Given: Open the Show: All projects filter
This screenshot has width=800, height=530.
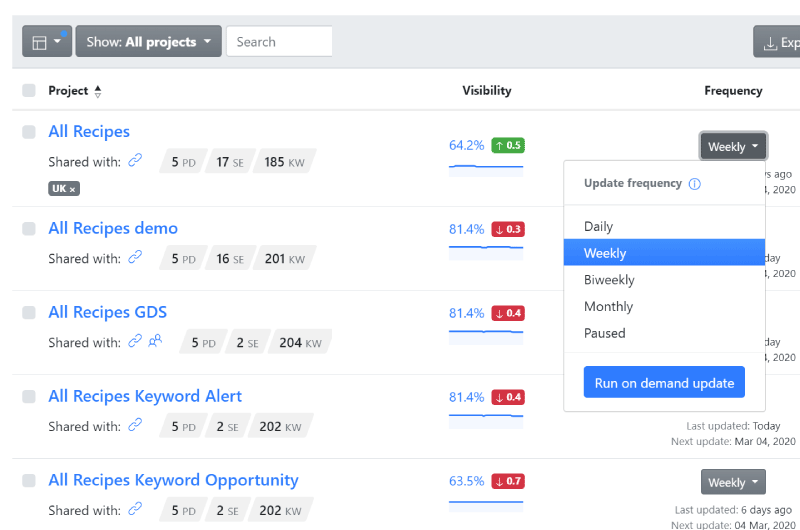Looking at the screenshot, I should (x=148, y=41).
